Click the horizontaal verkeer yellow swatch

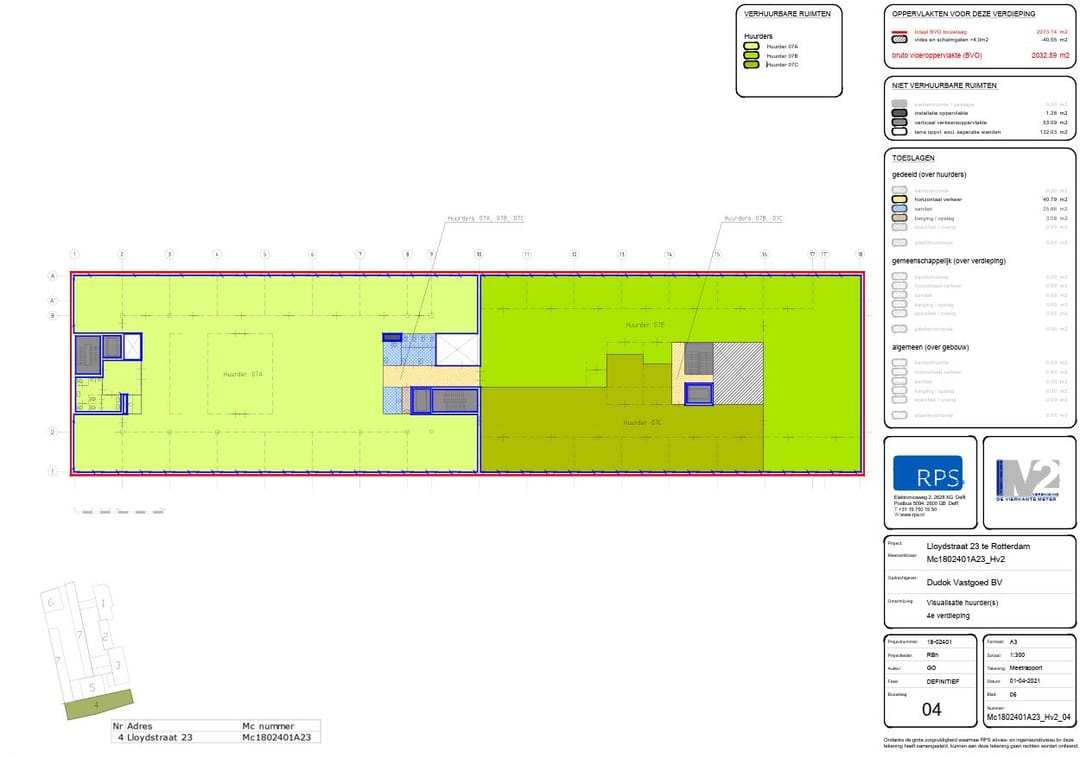(900, 199)
